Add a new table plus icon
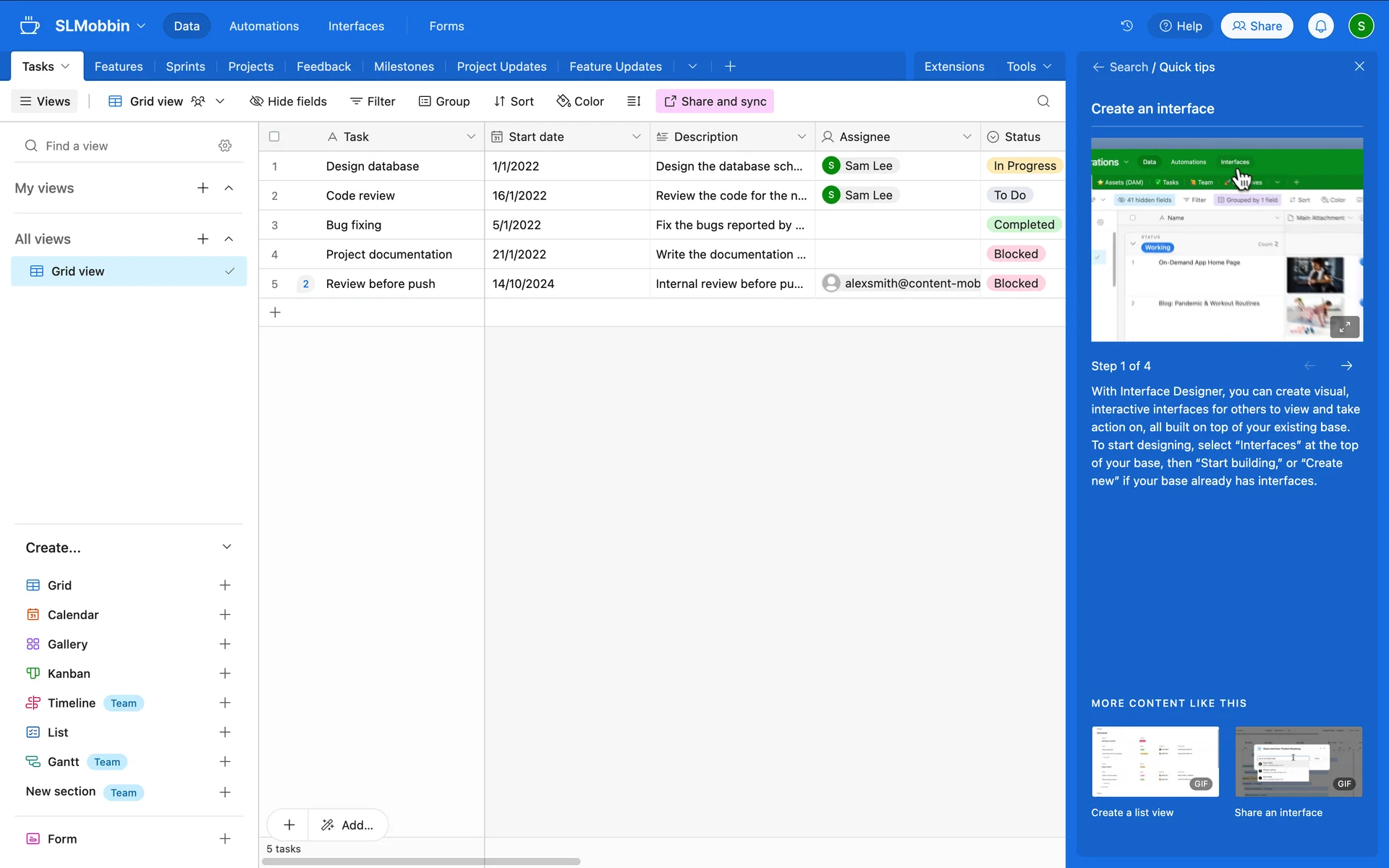The height and width of the screenshot is (868, 1389). [730, 67]
